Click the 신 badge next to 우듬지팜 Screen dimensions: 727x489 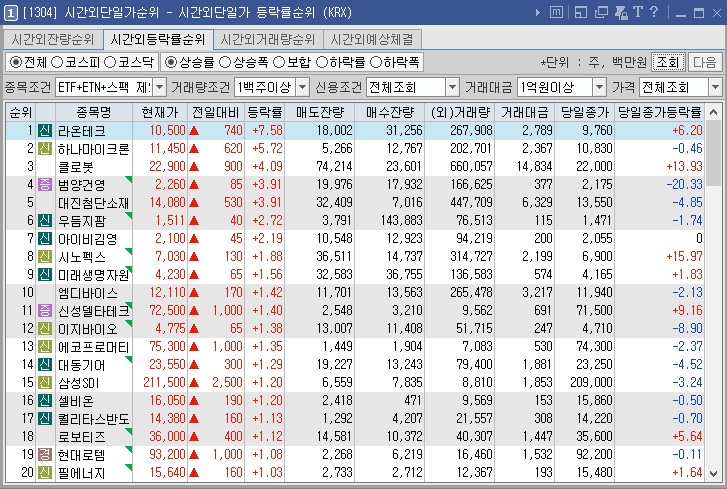click(45, 221)
